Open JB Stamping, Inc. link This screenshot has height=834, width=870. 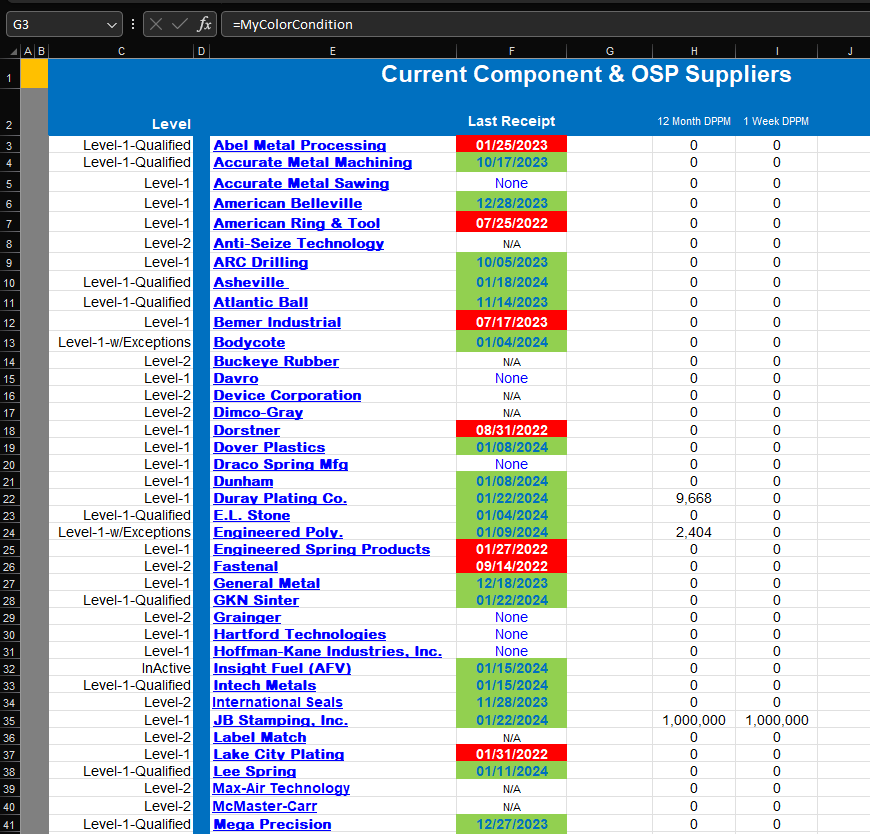(x=281, y=720)
